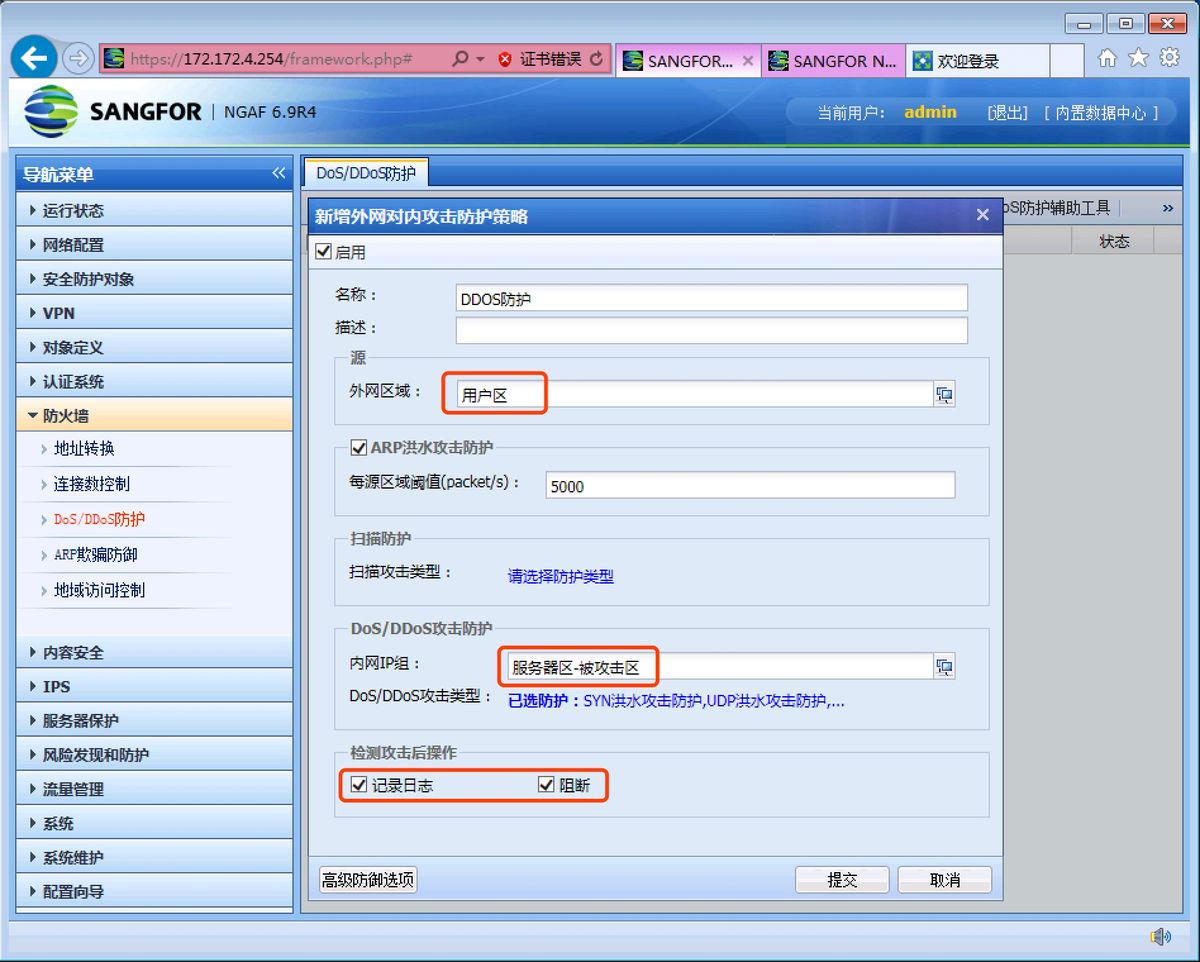Submit the policy with 提交 button
The width and height of the screenshot is (1200, 962).
pyautogui.click(x=841, y=879)
